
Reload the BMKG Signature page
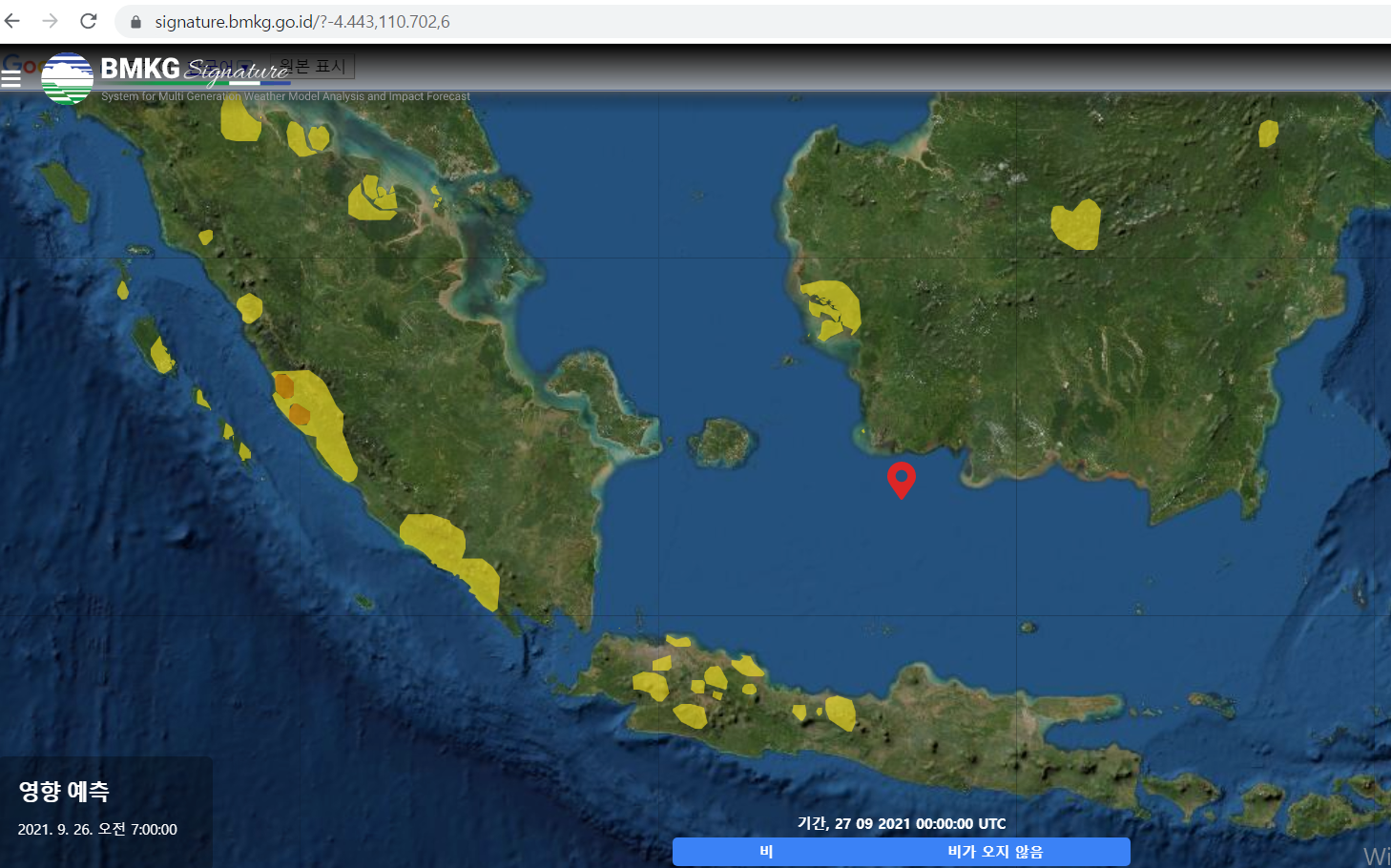click(x=88, y=21)
